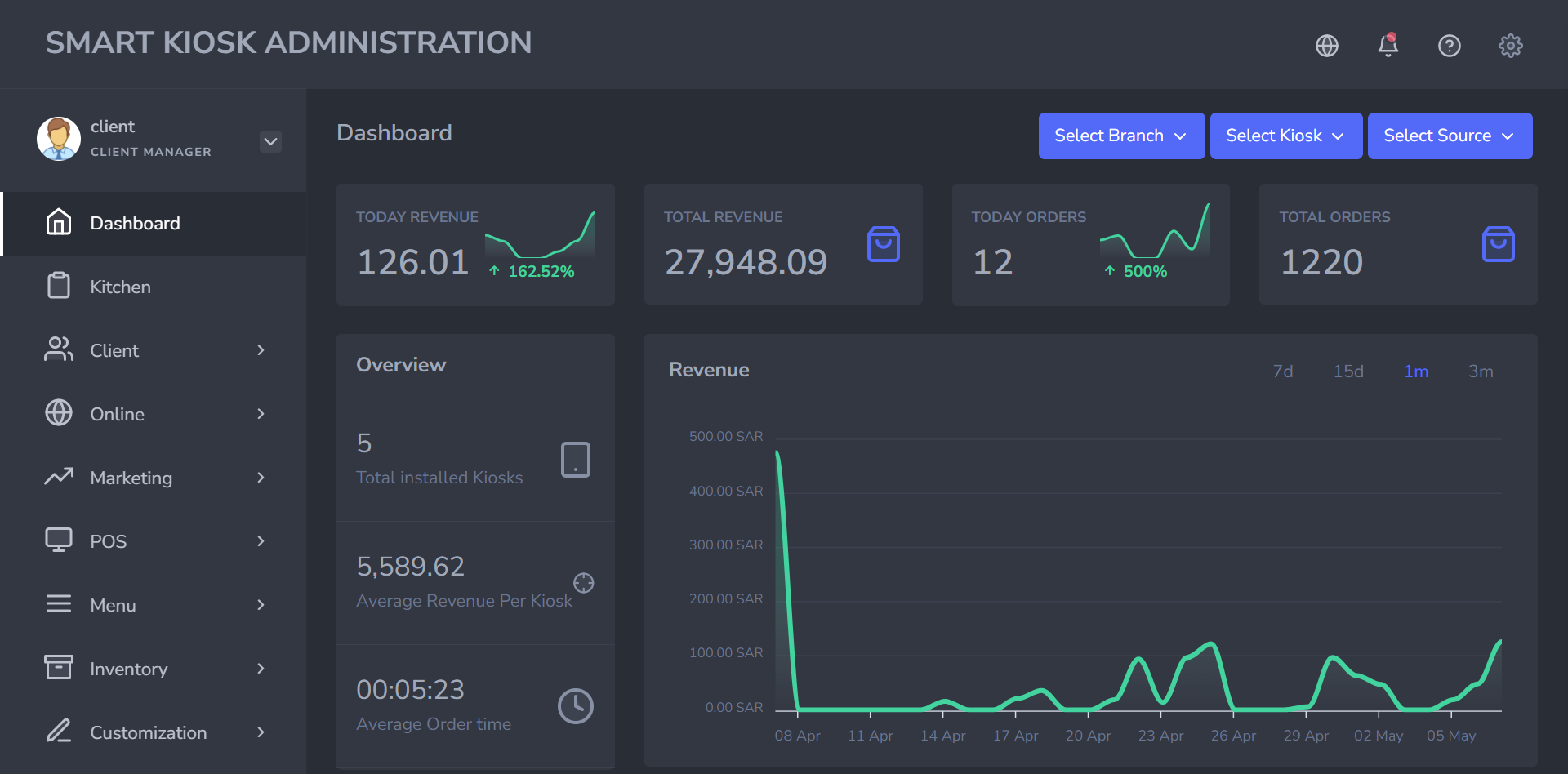Click the 500% orders growth percentage
Viewport: 1568px width, 774px height.
pyautogui.click(x=1145, y=271)
